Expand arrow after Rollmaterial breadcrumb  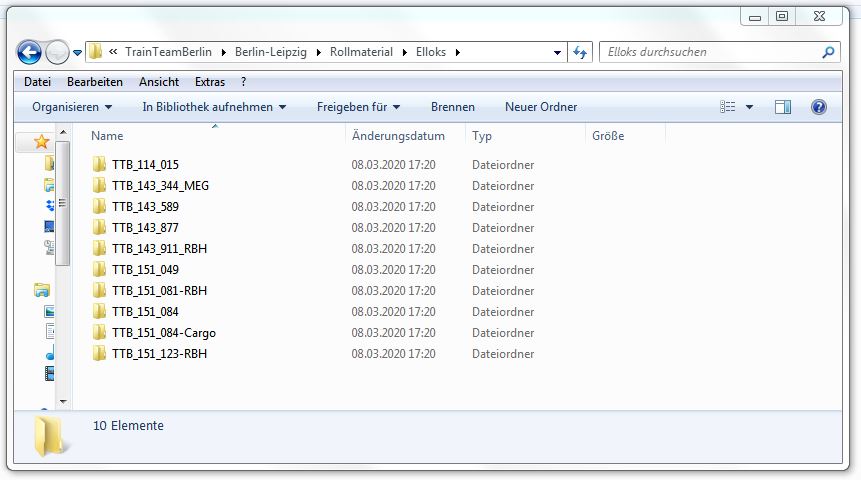405,52
